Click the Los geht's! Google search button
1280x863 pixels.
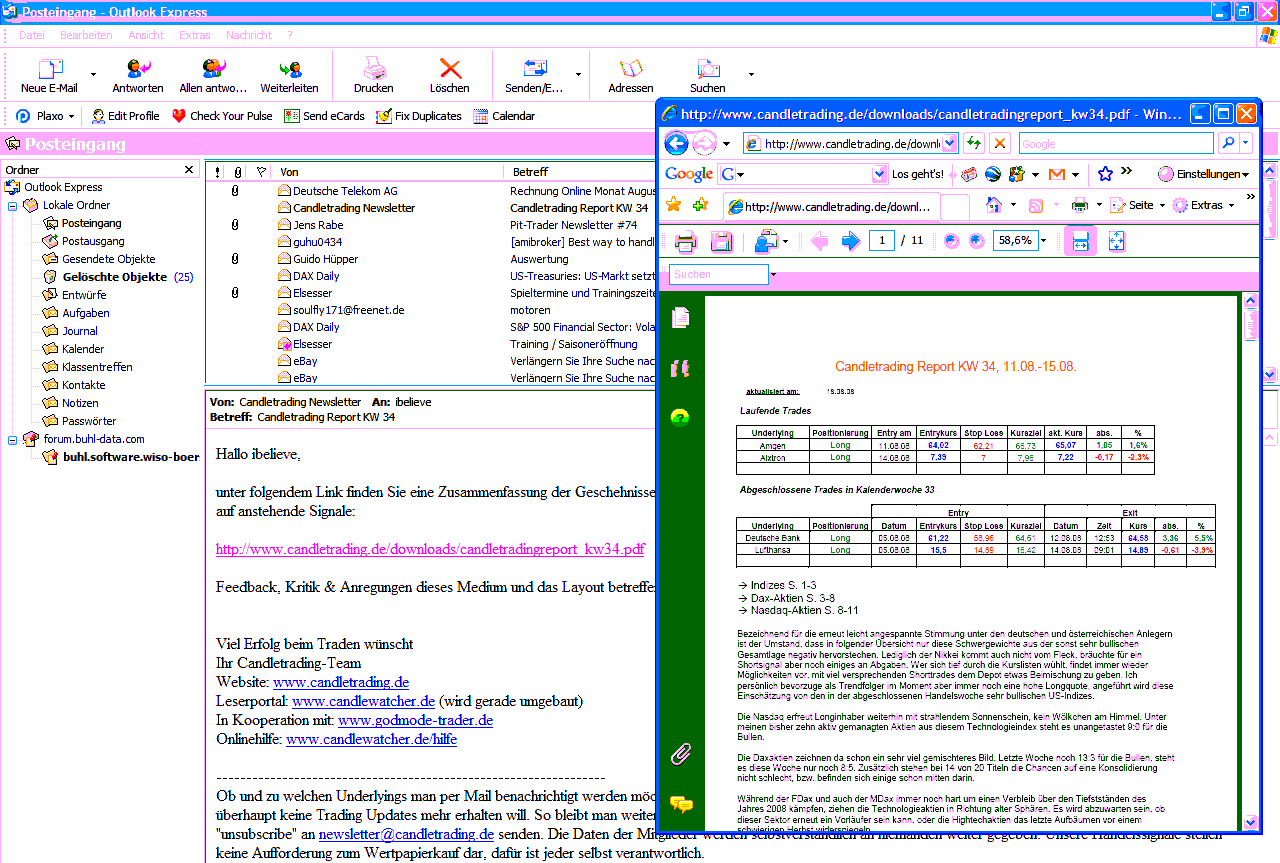[917, 174]
